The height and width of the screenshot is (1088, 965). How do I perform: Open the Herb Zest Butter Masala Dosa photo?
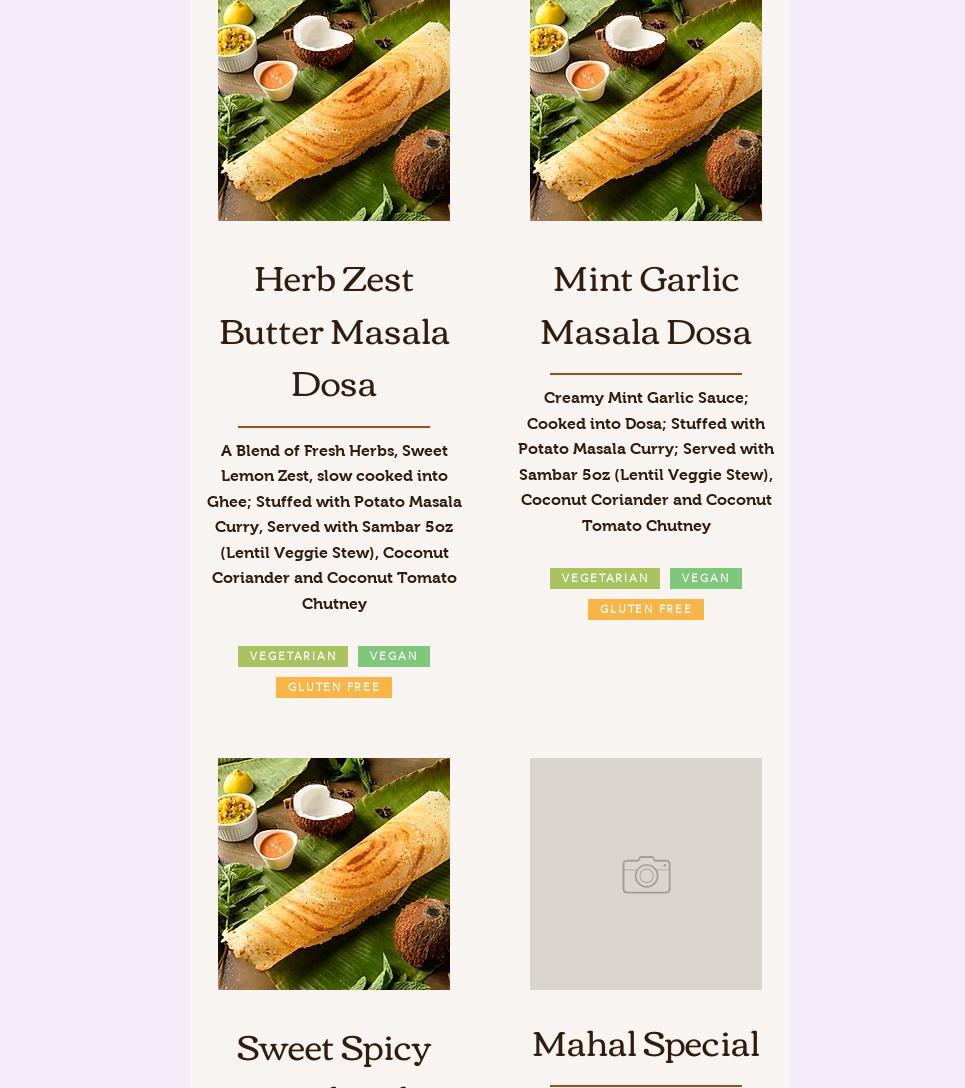pyautogui.click(x=334, y=110)
